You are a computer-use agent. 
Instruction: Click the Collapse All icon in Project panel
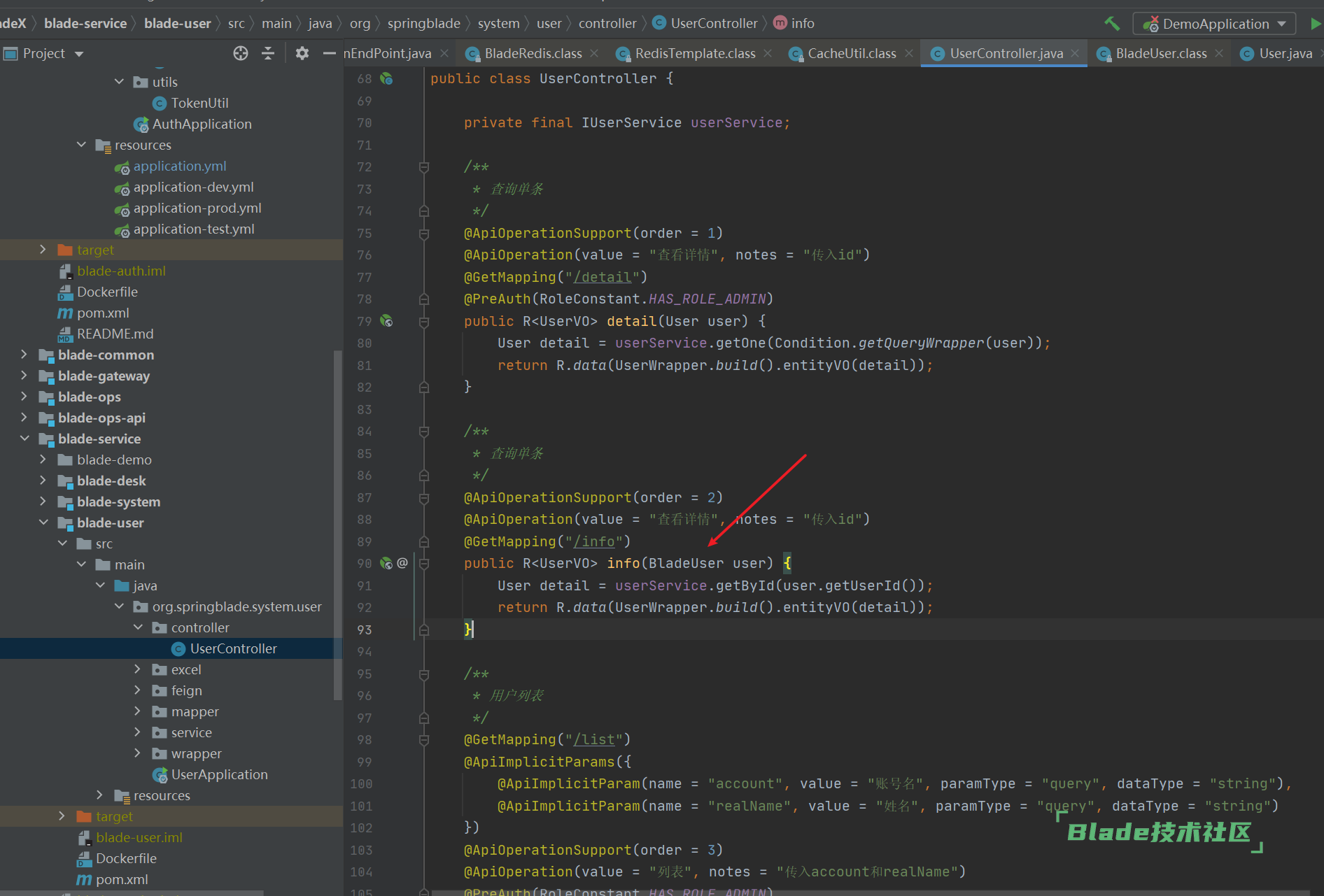(x=268, y=53)
